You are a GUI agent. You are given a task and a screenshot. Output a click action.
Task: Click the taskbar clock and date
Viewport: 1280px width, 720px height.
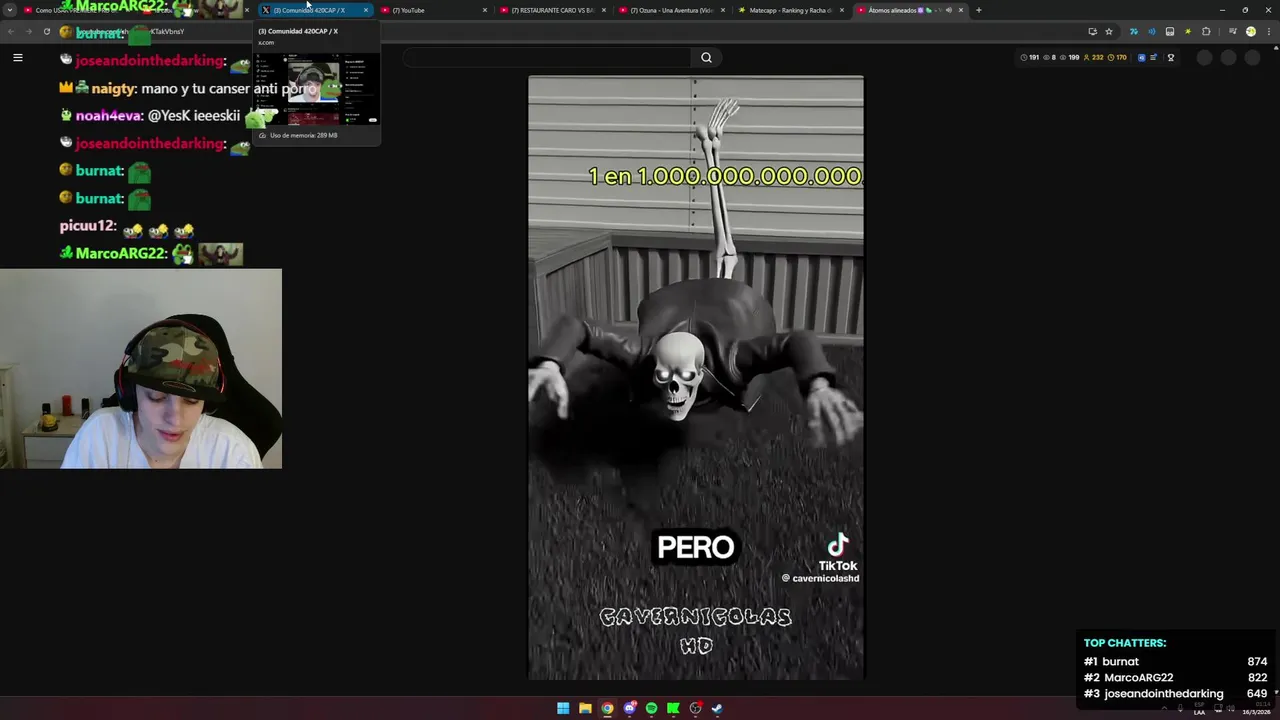[x=1256, y=708]
